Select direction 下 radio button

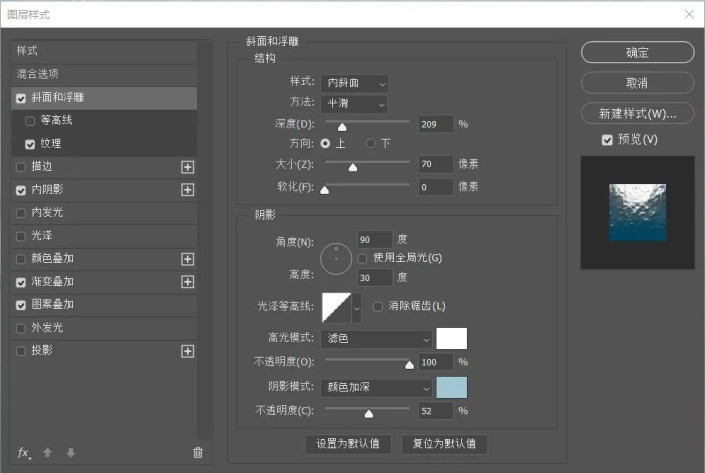[370, 143]
